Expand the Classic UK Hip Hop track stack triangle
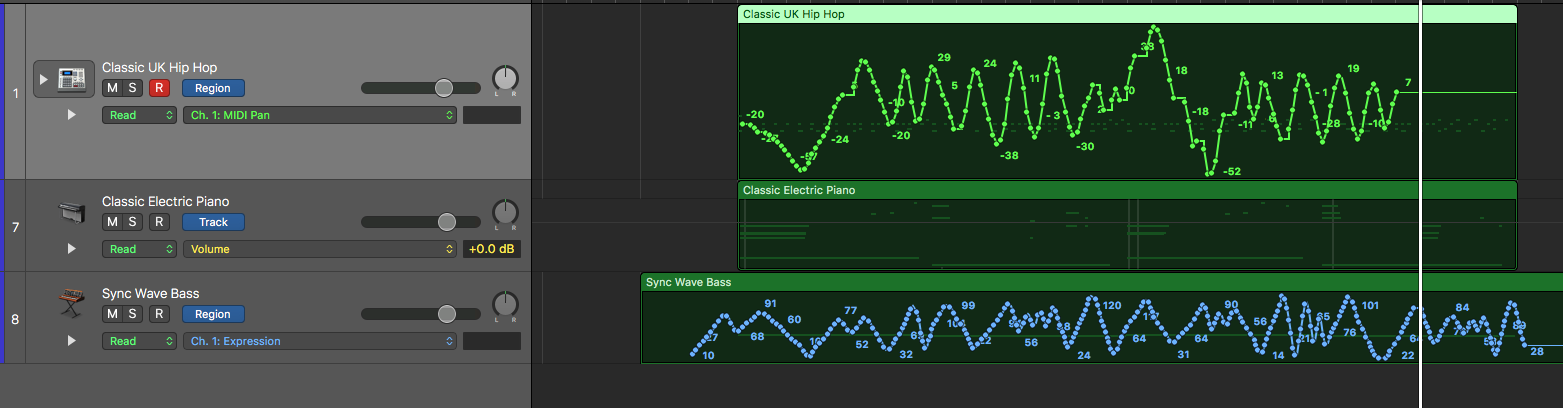 pos(43,79)
